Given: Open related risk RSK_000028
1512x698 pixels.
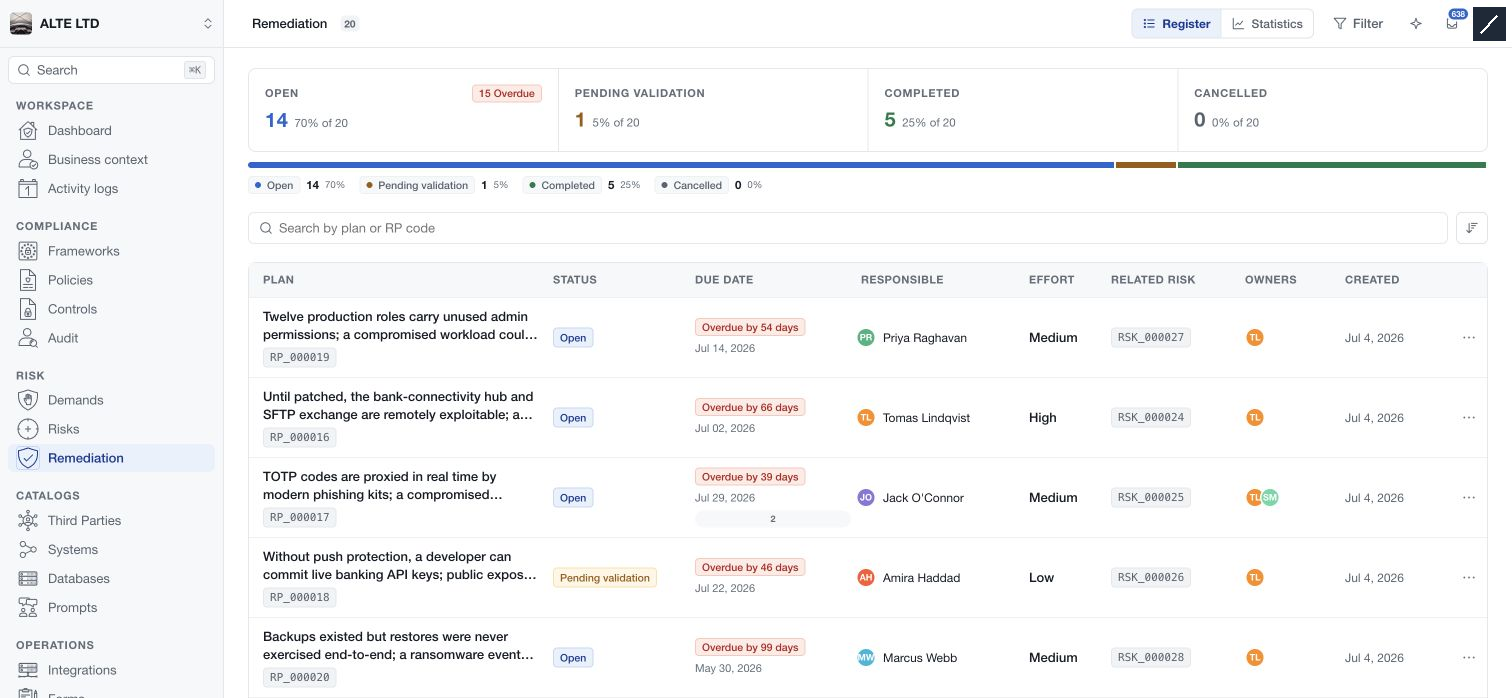Looking at the screenshot, I should 1151,657.
